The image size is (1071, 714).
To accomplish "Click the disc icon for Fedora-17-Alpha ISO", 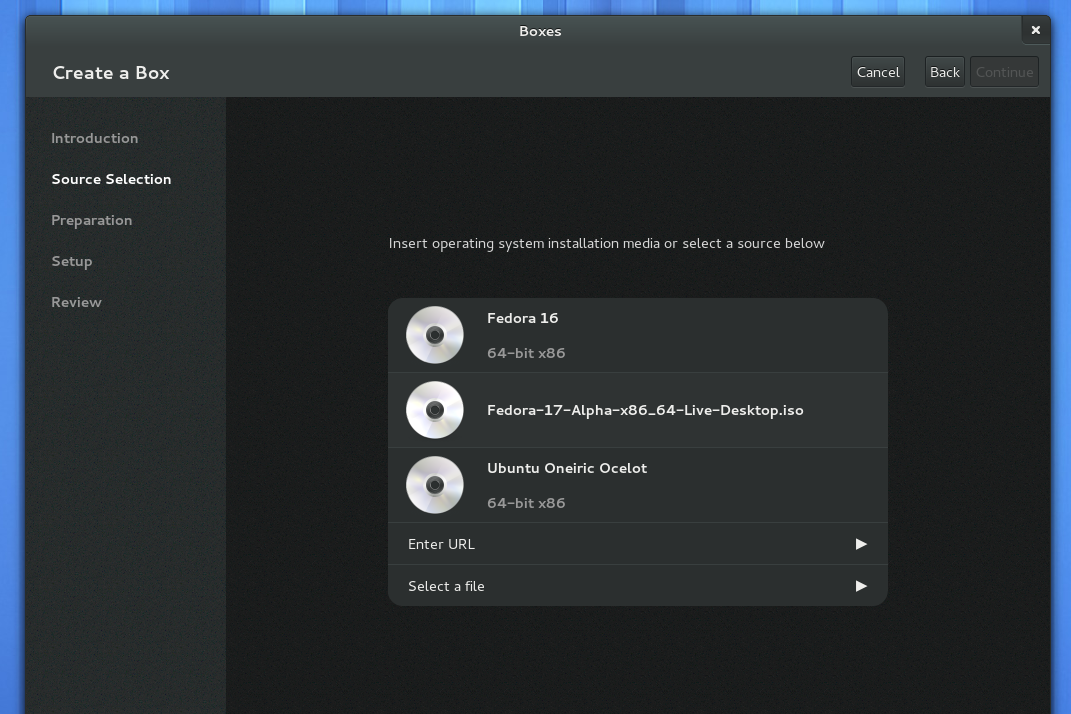I will pyautogui.click(x=434, y=410).
